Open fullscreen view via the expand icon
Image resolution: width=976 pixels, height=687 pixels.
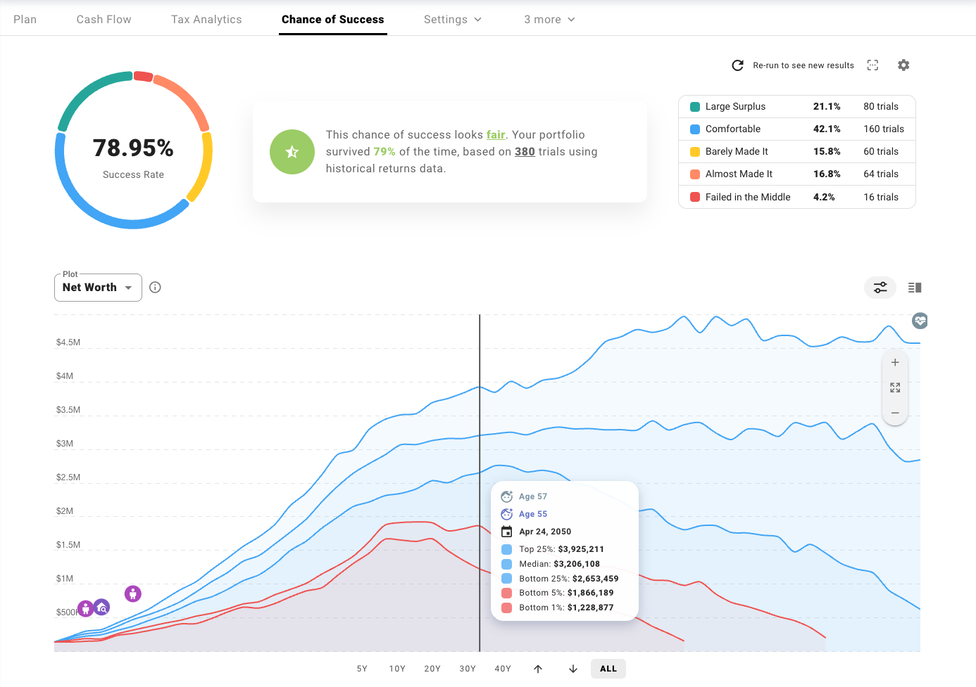click(872, 64)
